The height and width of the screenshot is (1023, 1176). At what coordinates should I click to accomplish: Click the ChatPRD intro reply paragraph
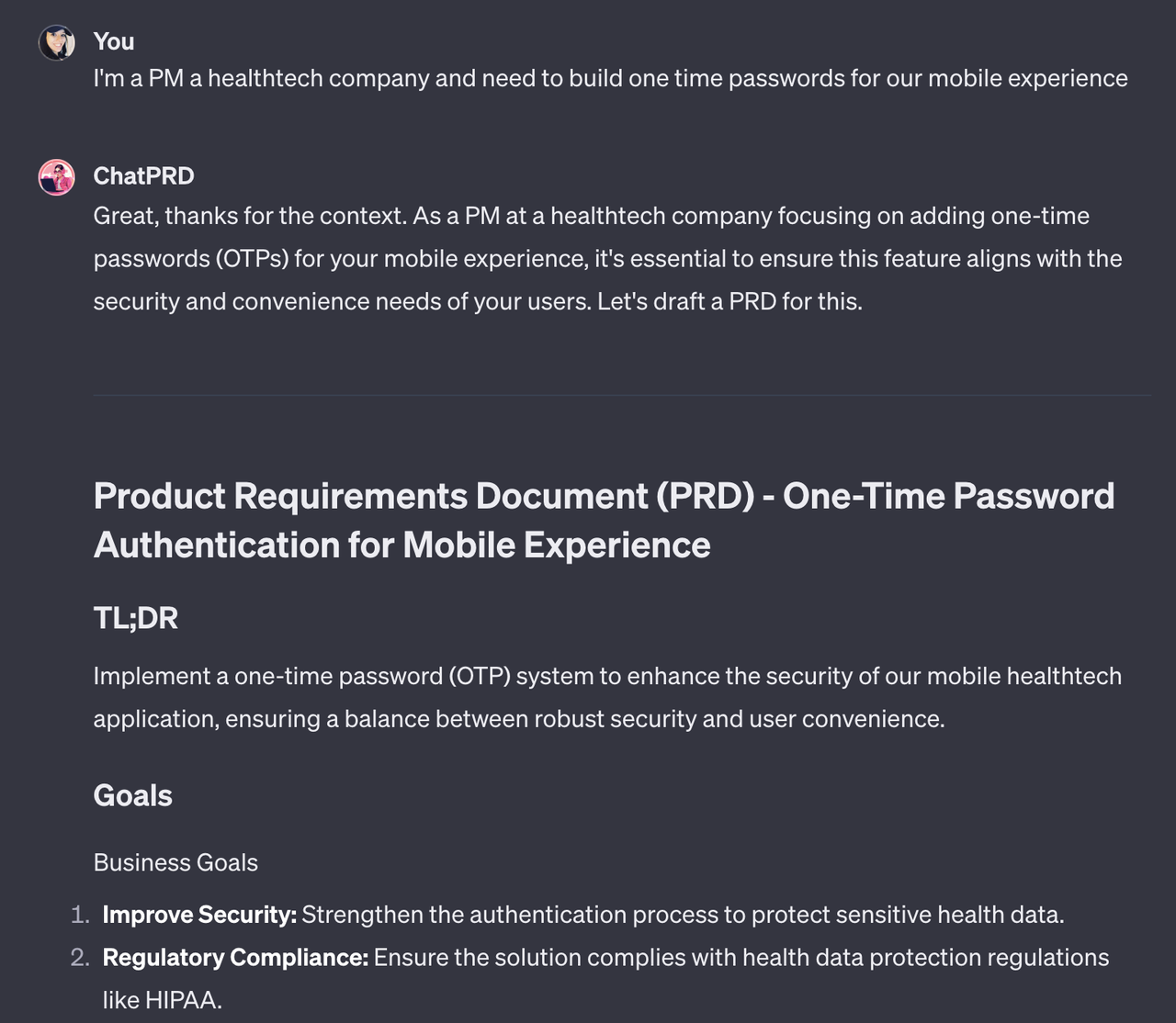pyautogui.click(x=608, y=259)
